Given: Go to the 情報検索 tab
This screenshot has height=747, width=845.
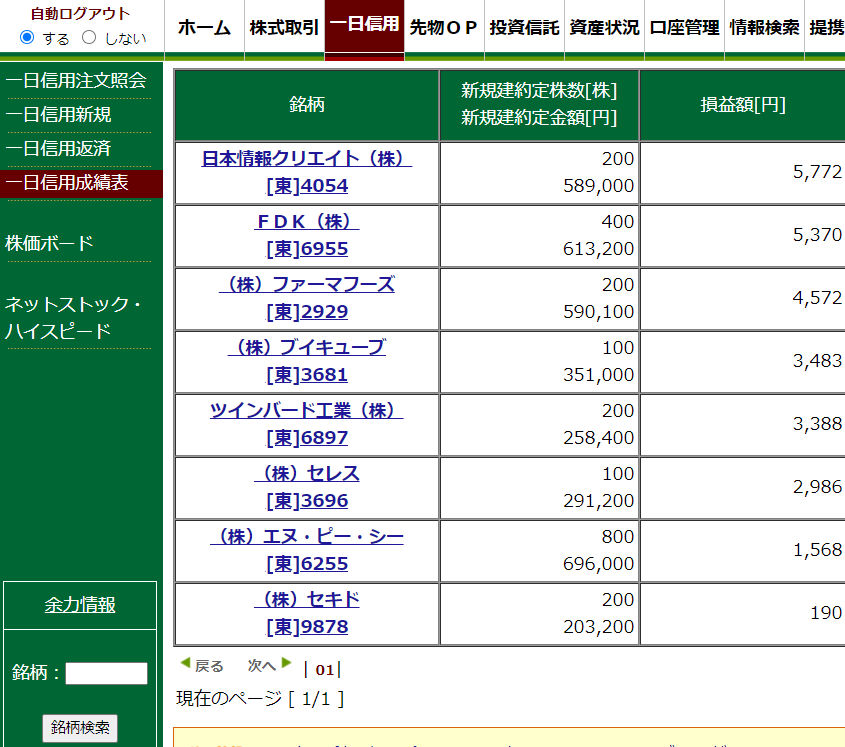Looking at the screenshot, I should (x=764, y=27).
